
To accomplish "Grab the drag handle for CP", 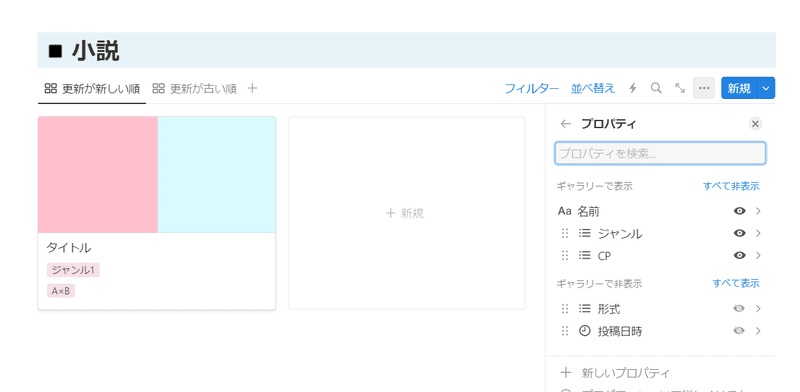I will (565, 255).
